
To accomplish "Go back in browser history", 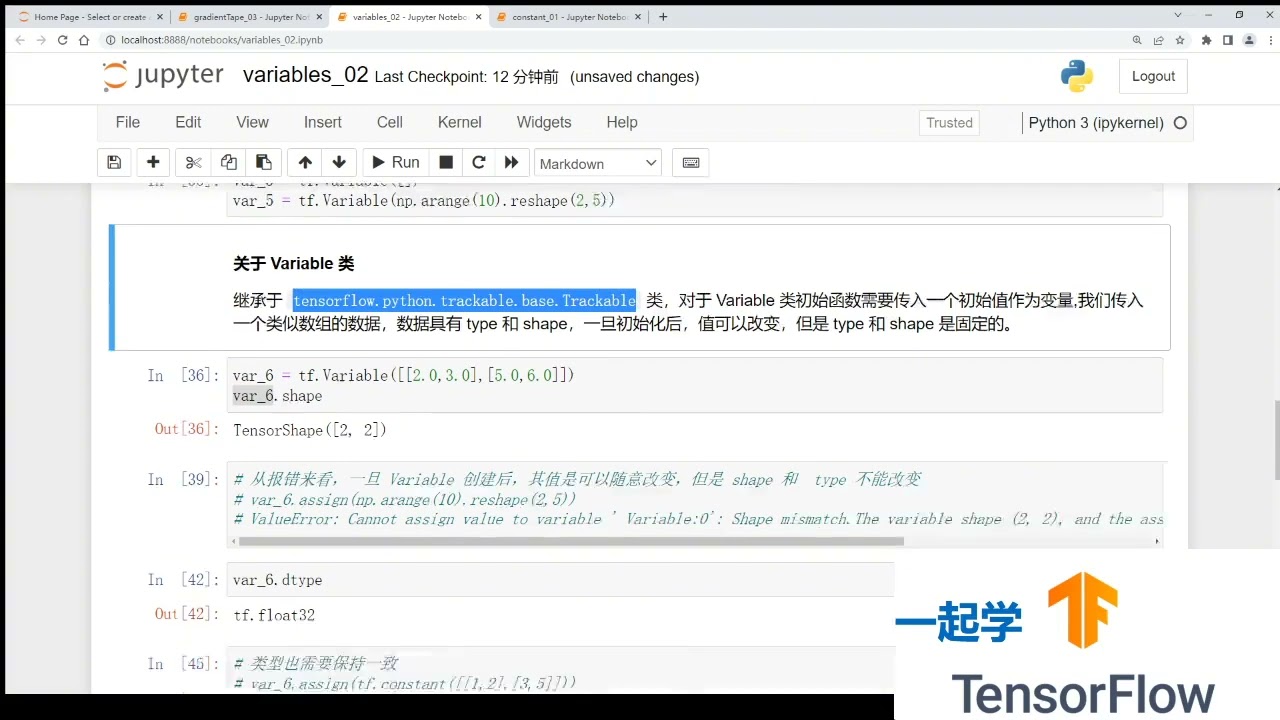I will 20,40.
